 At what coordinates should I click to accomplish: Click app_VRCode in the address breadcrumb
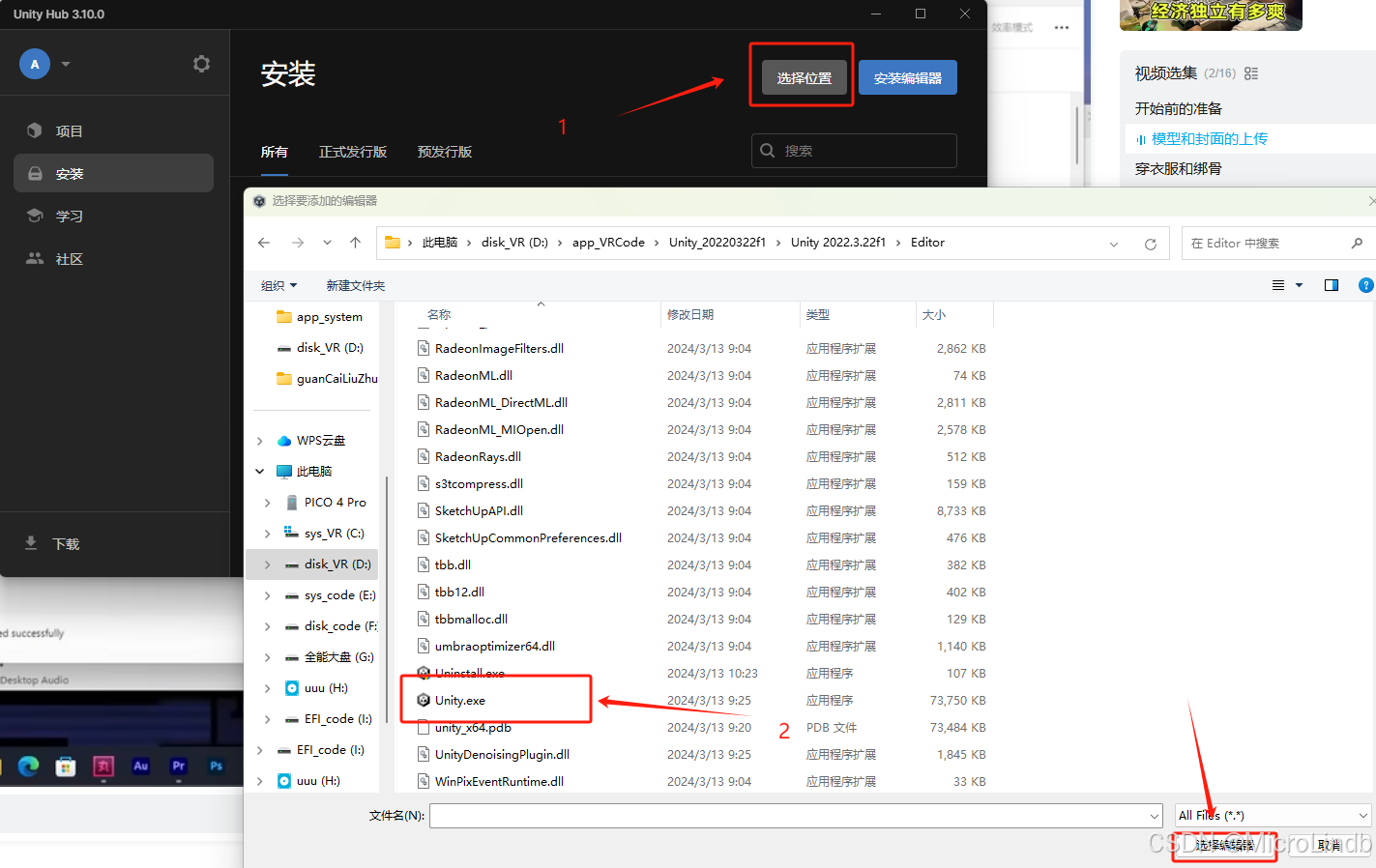(x=608, y=243)
